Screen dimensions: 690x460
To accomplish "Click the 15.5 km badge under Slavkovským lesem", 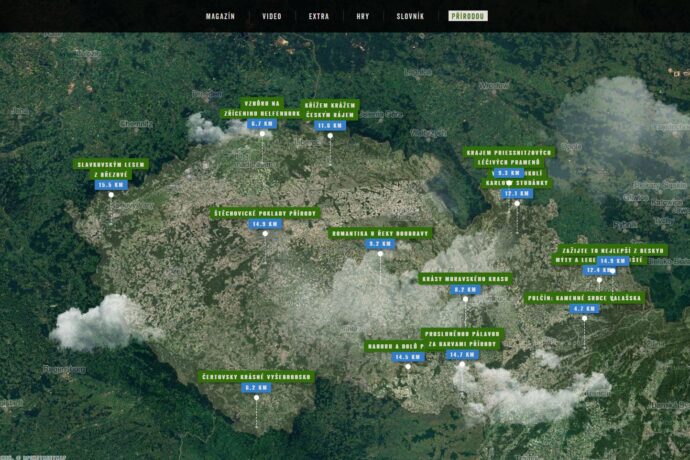I will click(111, 185).
